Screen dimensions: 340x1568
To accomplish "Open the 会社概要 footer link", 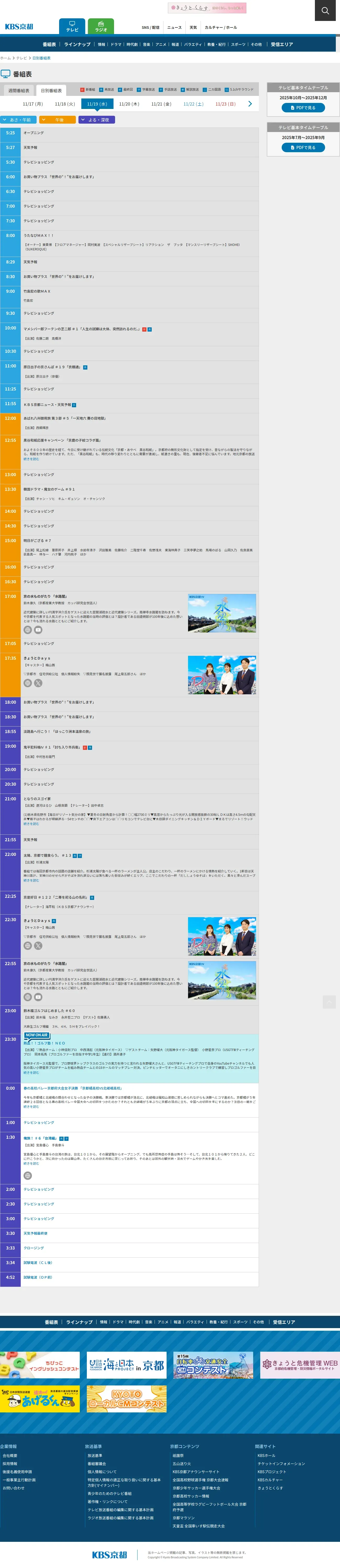I will point(10,1455).
